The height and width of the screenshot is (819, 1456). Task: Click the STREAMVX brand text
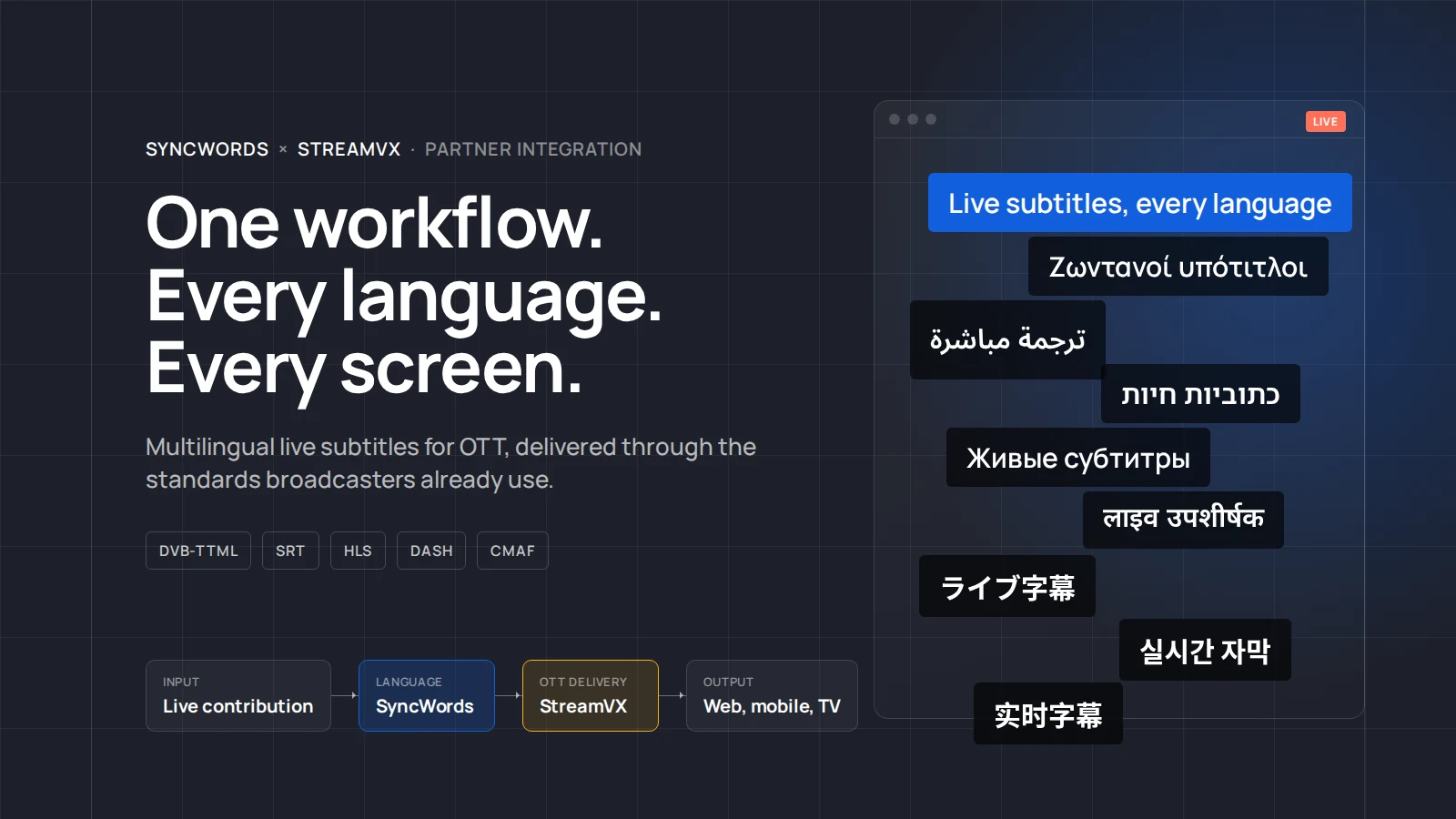point(349,149)
